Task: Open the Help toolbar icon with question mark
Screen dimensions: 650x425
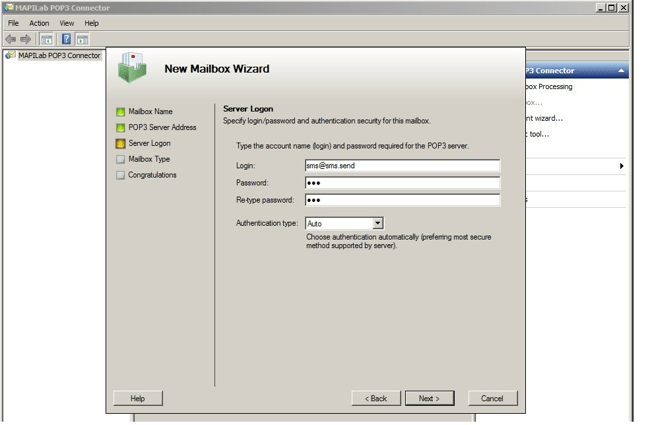Action: coord(66,39)
